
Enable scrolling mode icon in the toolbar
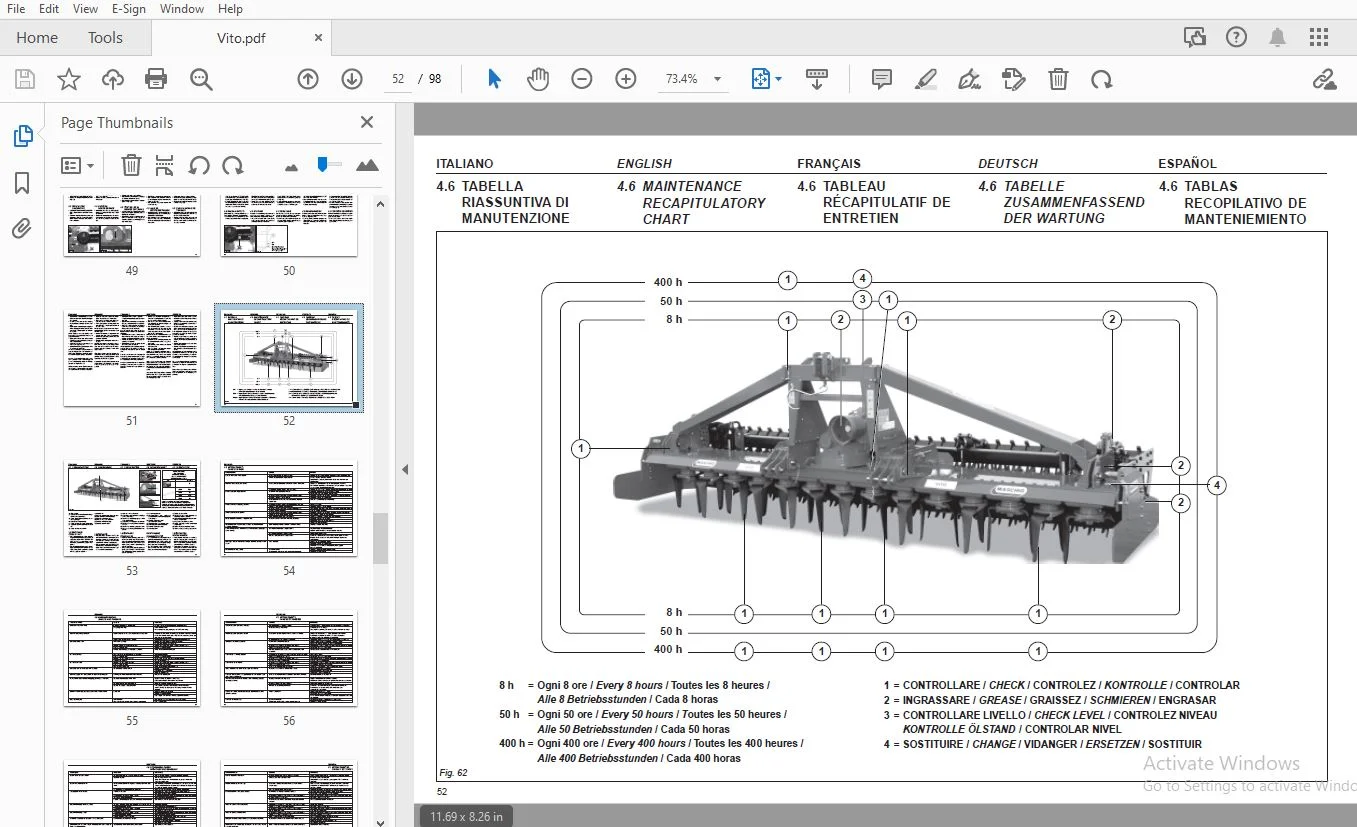816,79
